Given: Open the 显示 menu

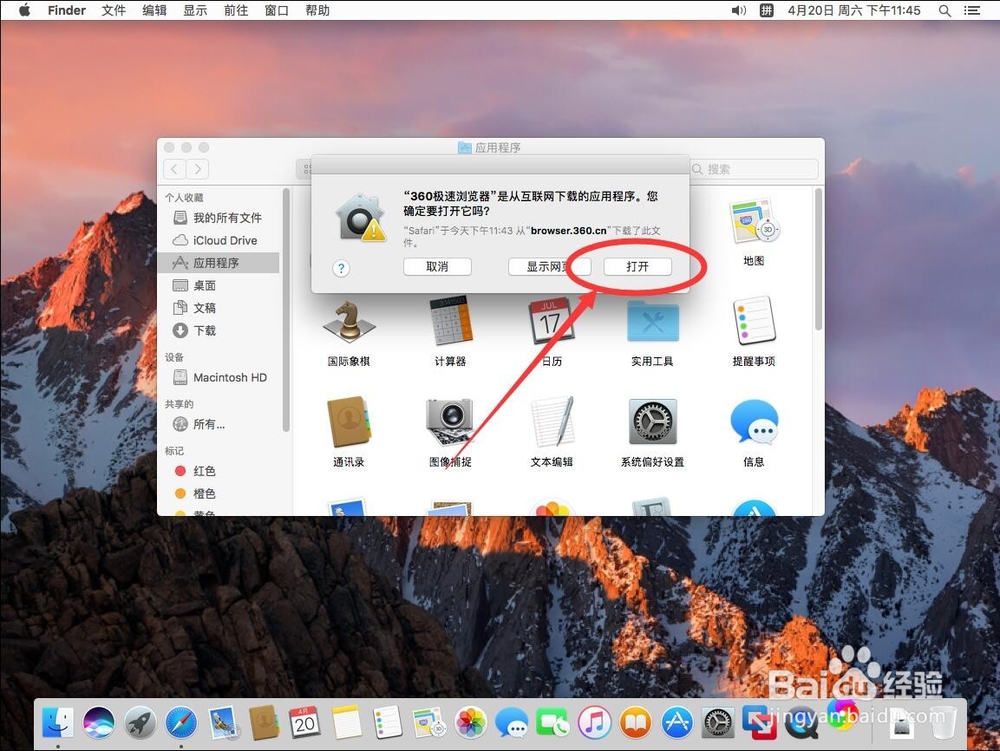Looking at the screenshot, I should click(x=195, y=10).
